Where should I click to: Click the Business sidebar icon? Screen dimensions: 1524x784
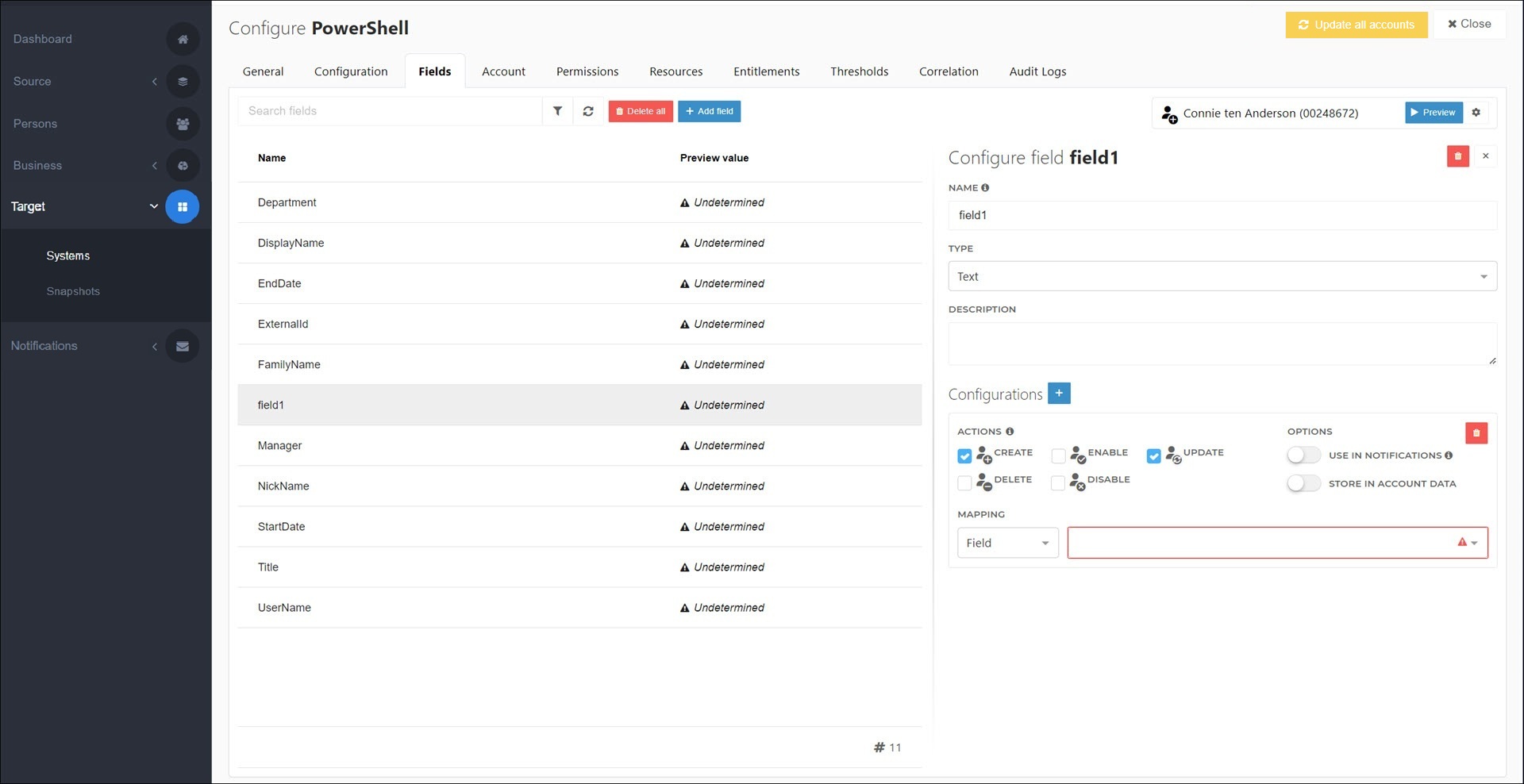coord(183,166)
